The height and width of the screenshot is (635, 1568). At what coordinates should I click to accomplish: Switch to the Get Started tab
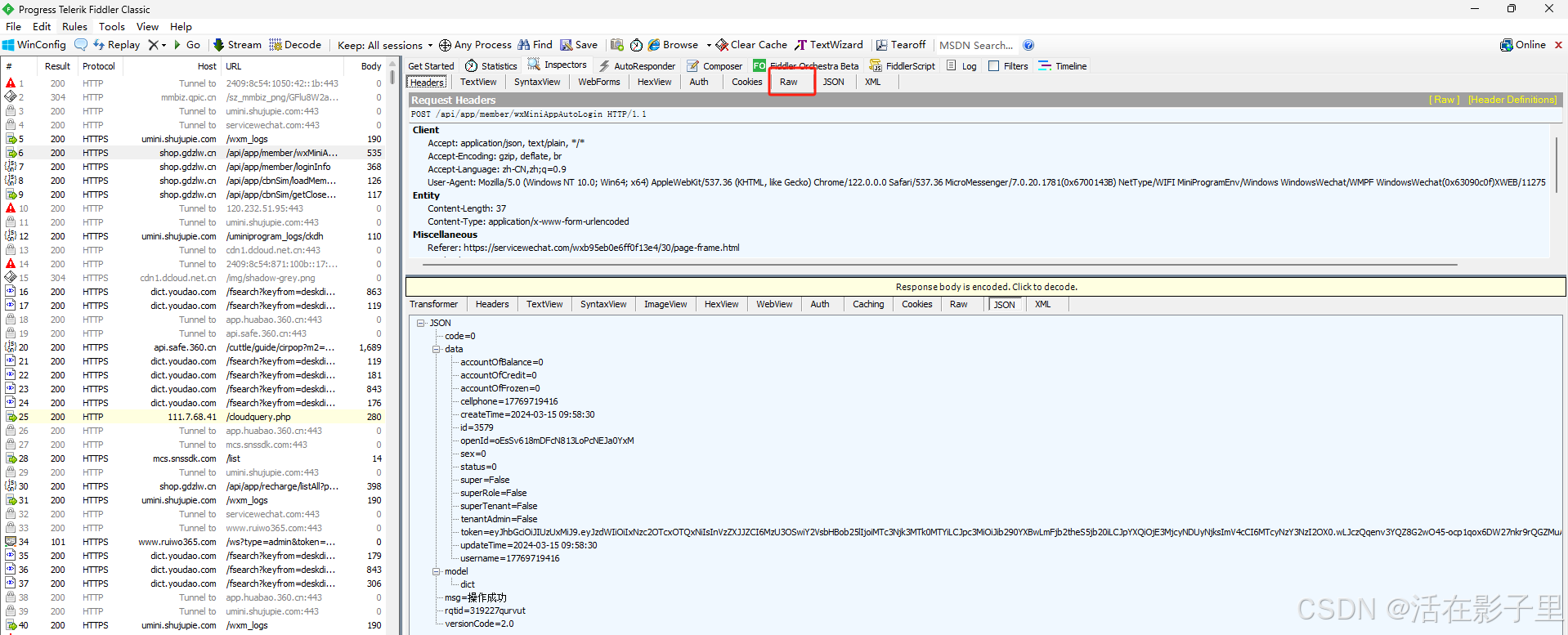431,66
